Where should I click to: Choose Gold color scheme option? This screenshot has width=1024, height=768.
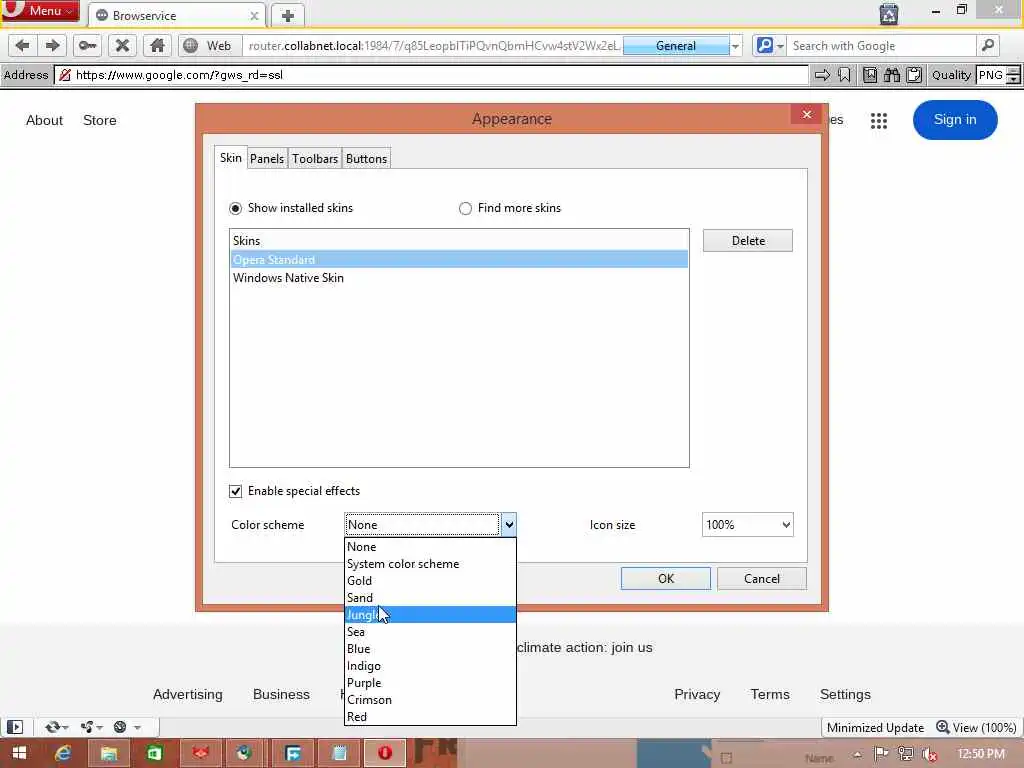point(430,581)
